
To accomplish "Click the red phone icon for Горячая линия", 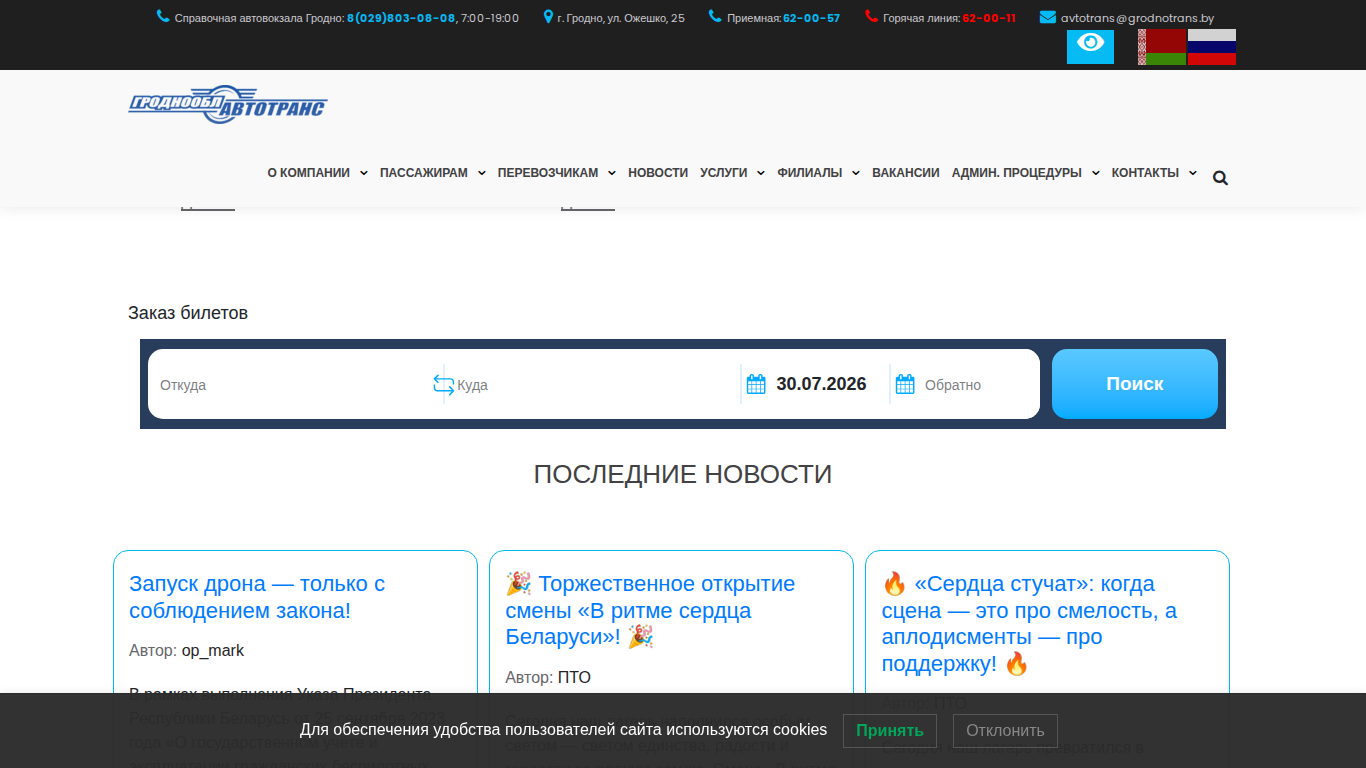I will [x=871, y=17].
